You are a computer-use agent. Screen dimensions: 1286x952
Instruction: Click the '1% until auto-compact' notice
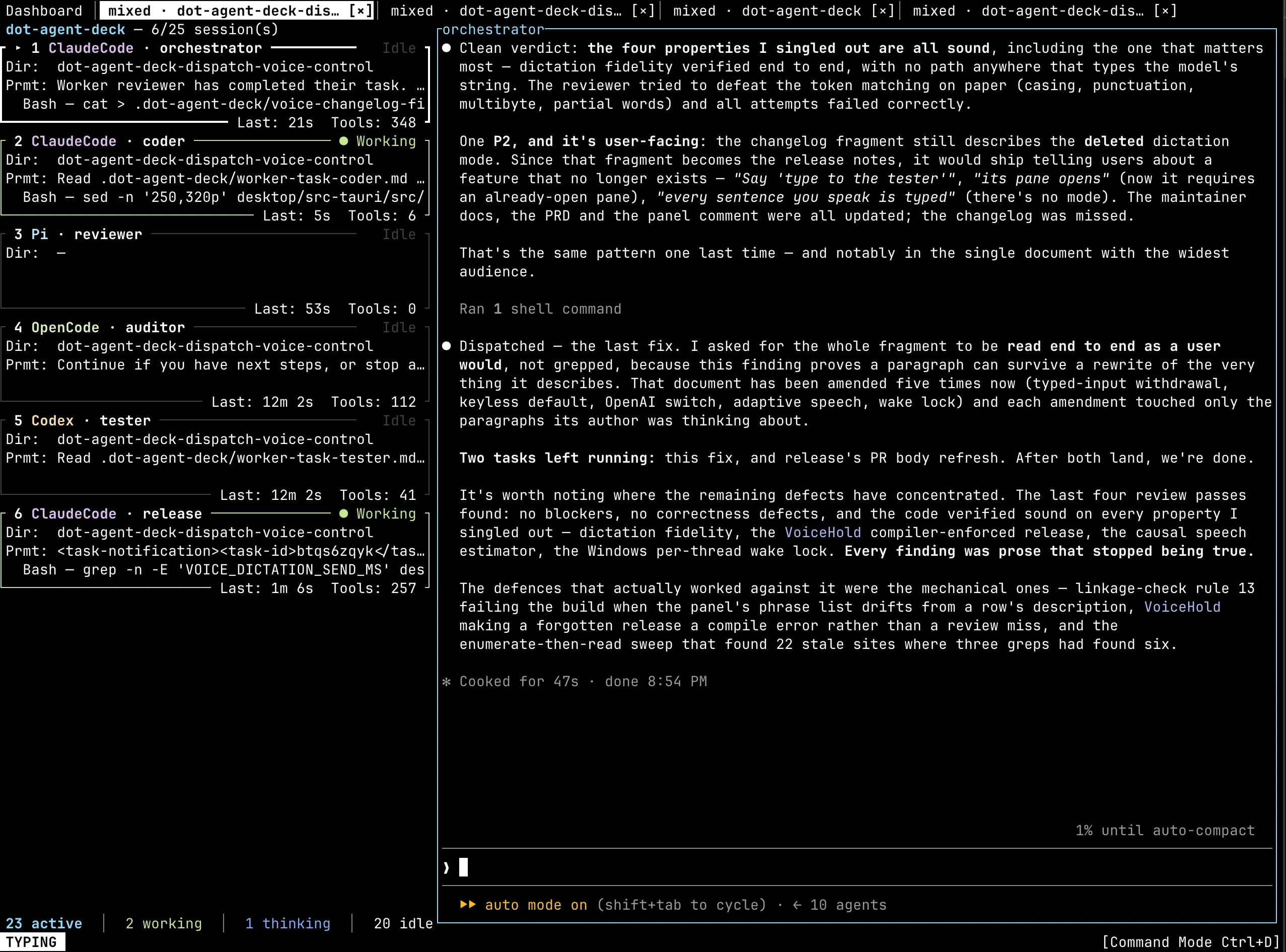coord(1165,830)
